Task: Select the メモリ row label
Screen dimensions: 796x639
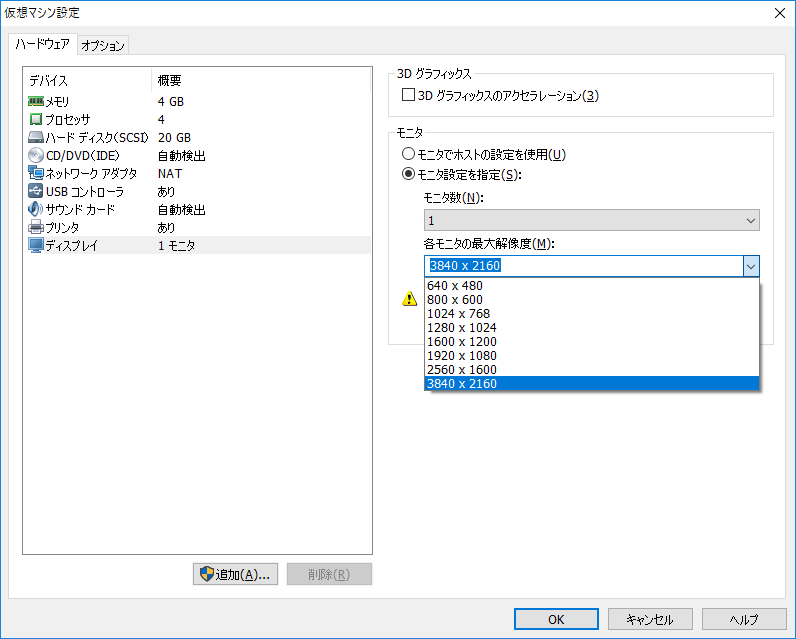Action: [x=57, y=102]
